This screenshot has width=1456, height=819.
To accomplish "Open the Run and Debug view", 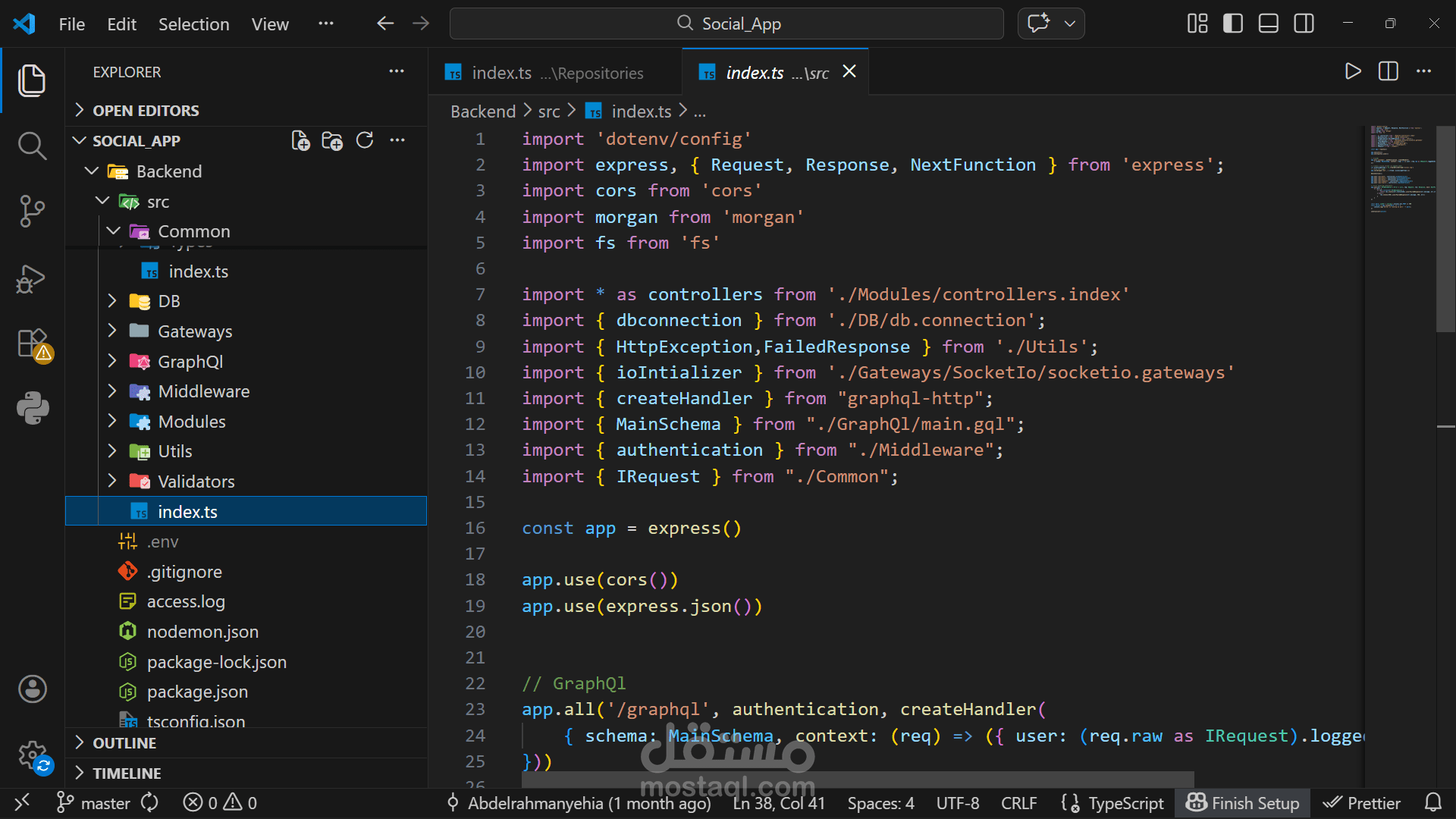I will click(32, 278).
